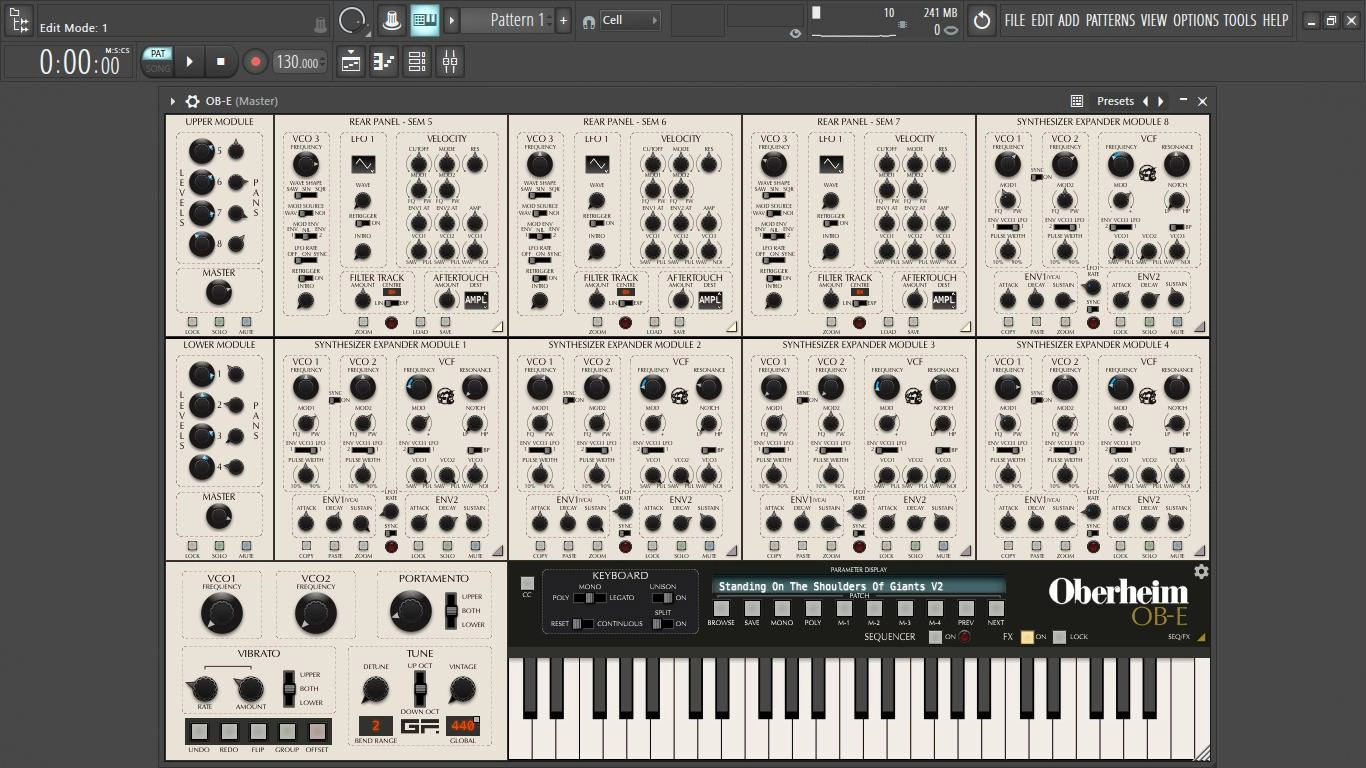The height and width of the screenshot is (768, 1366).
Task: Switch POLY/MONO/LEGATO keyboard mode
Action: click(589, 598)
